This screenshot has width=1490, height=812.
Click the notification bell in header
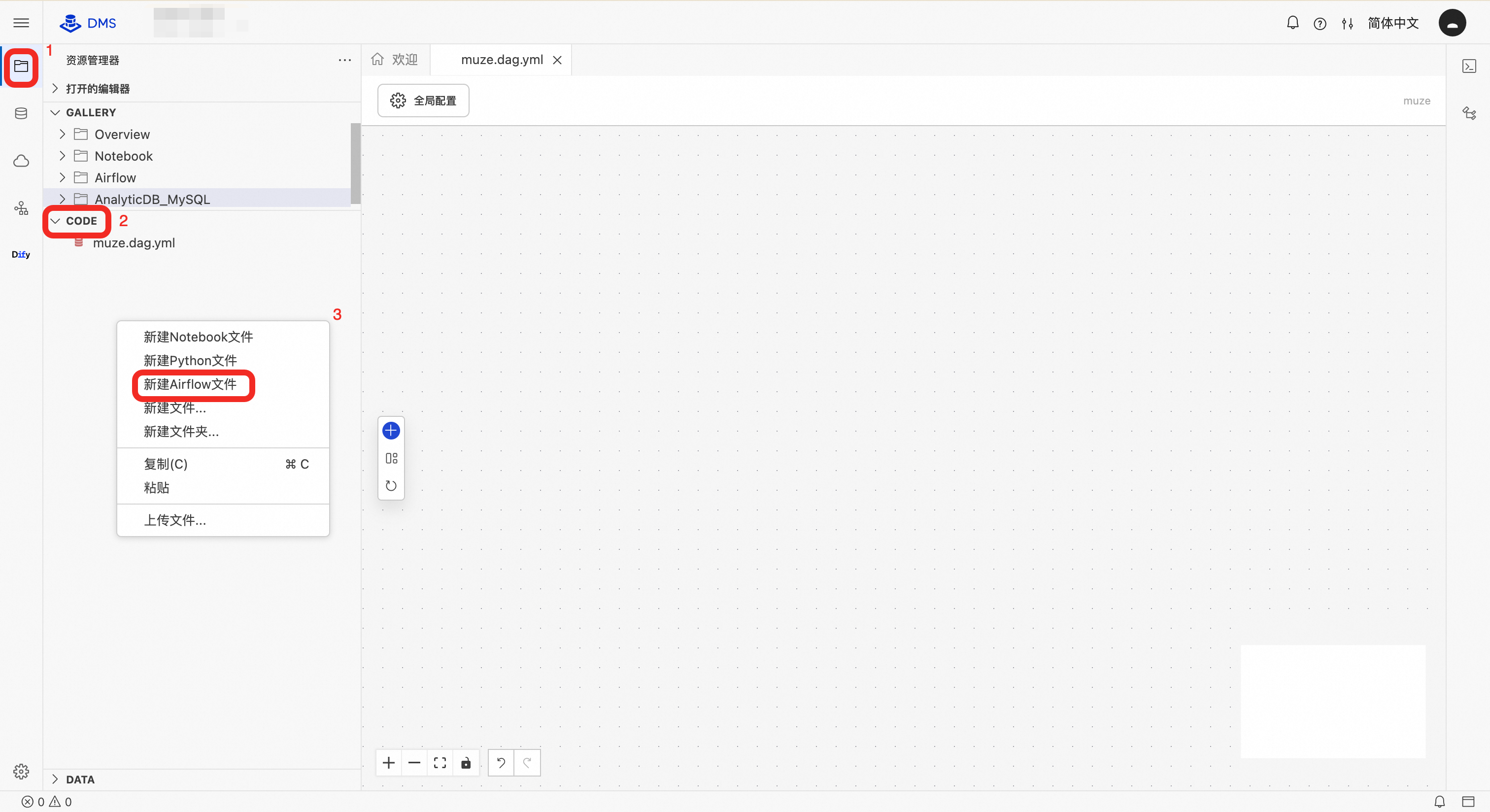tap(1292, 23)
